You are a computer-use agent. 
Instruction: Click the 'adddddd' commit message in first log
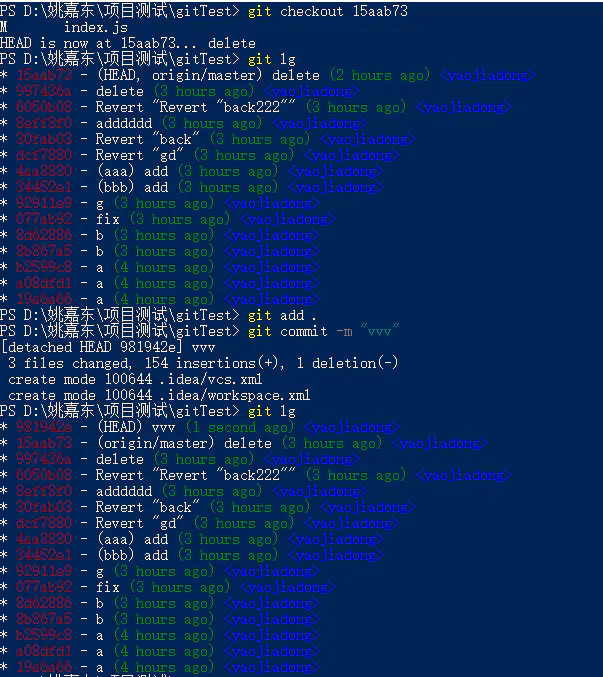click(x=123, y=123)
